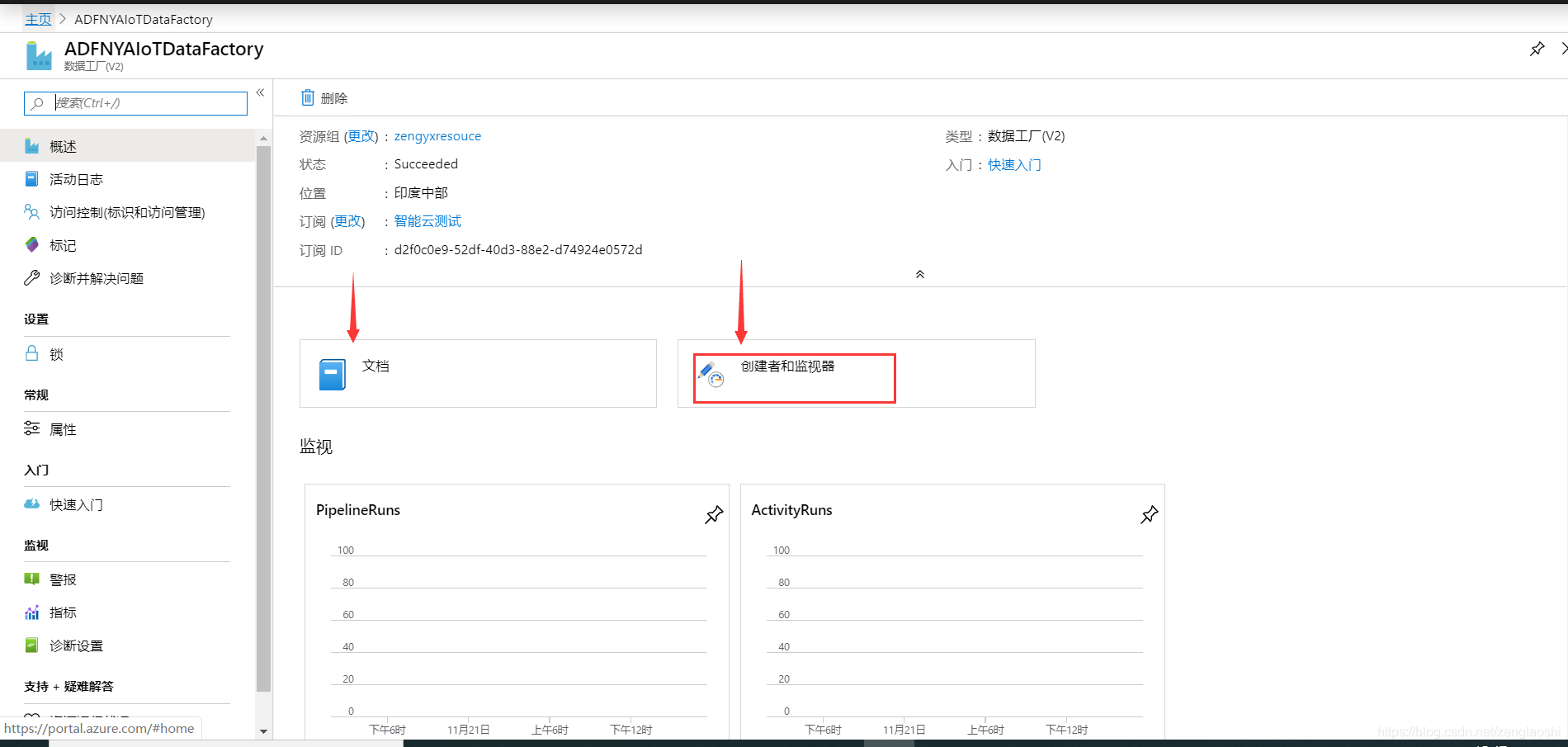Pin the ADFNYAIoTDataFactory blade to dashboard

1537,49
